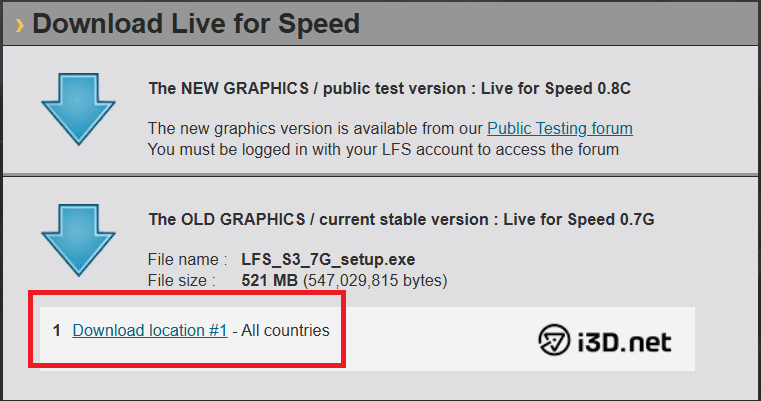Click the All countries label
Image resolution: width=761 pixels, height=401 pixels.
click(x=285, y=330)
